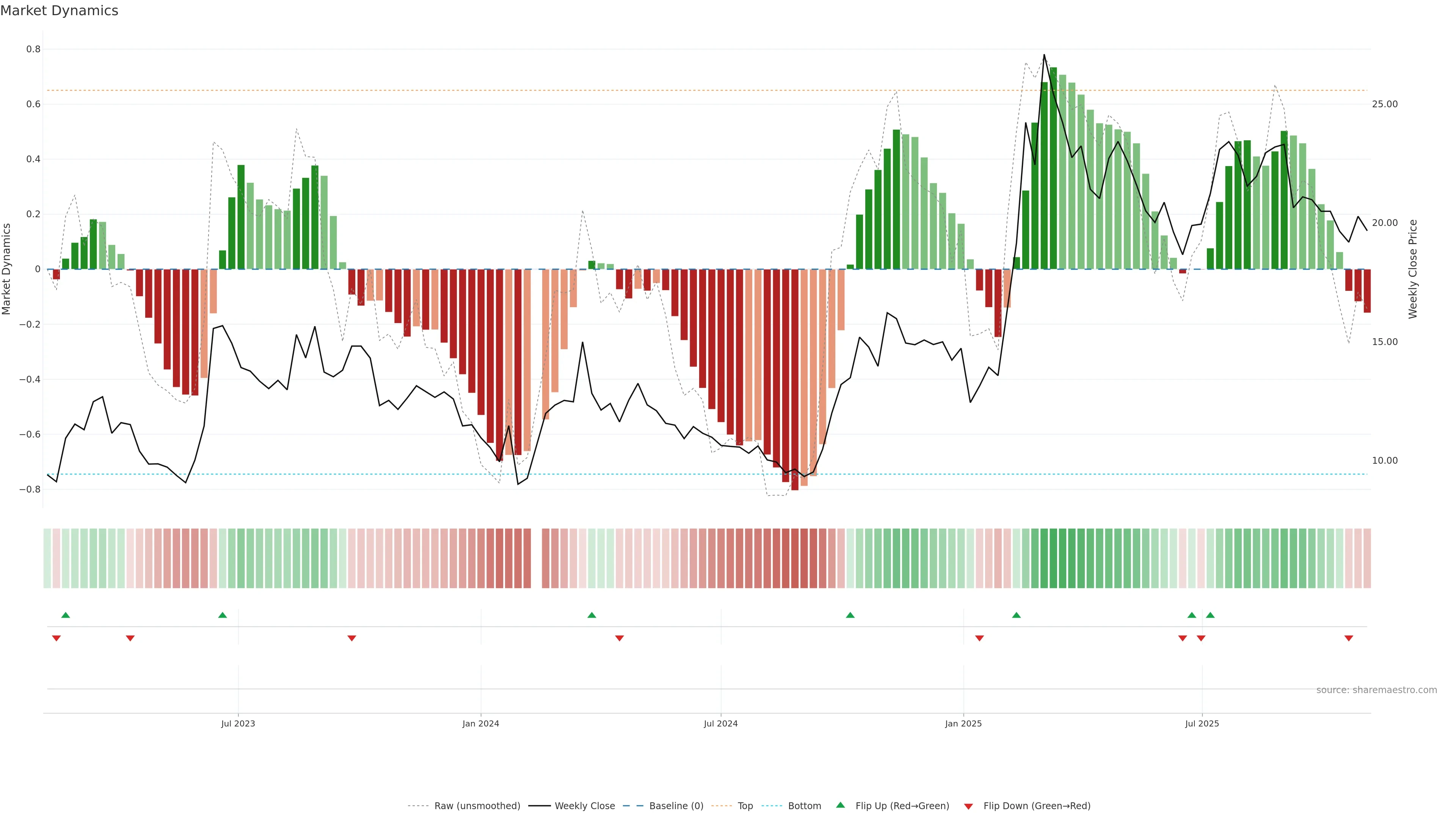Click the green flip-up marker before Jan 2025

[850, 615]
